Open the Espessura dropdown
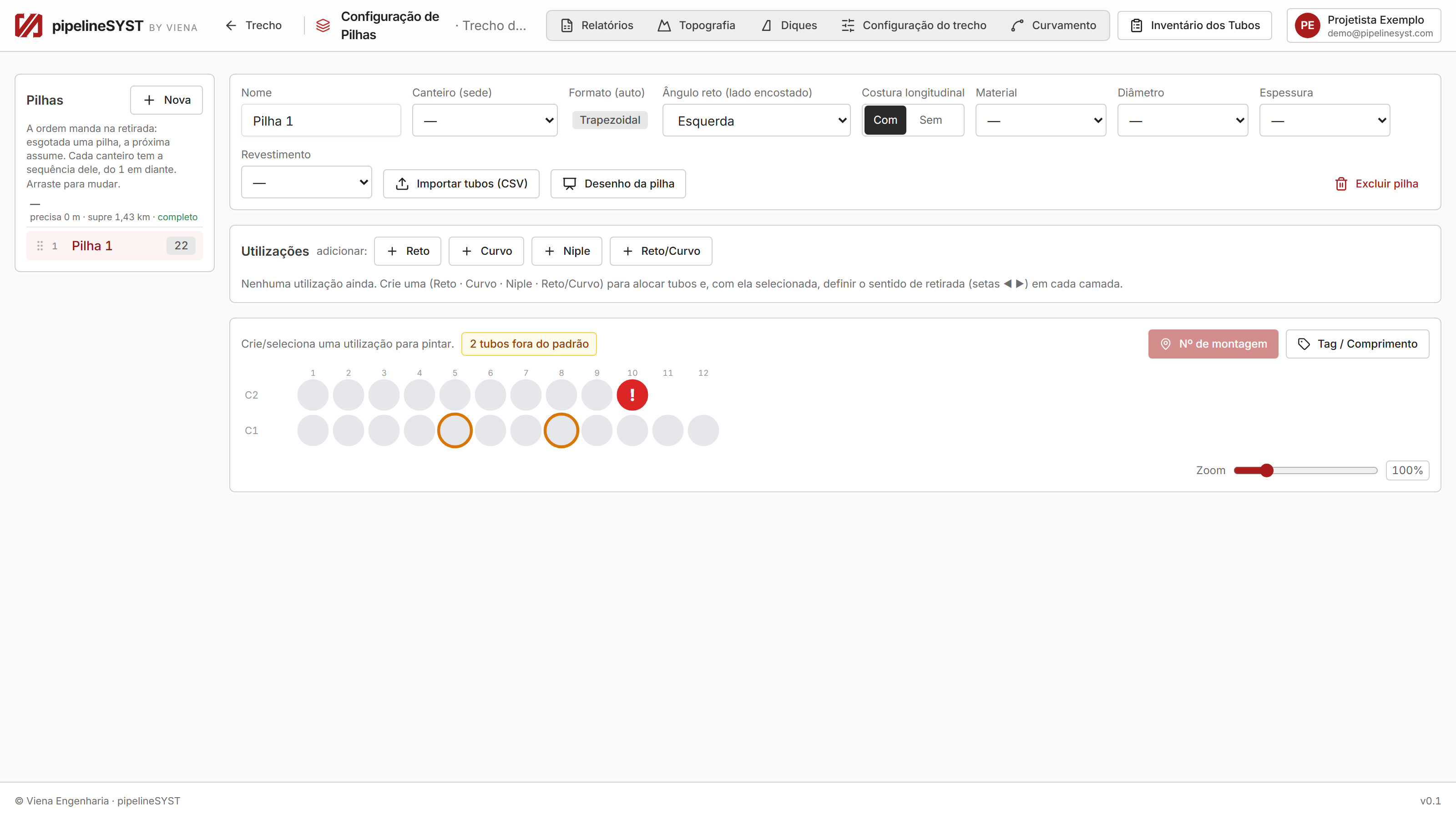1456x819 pixels. [1325, 120]
